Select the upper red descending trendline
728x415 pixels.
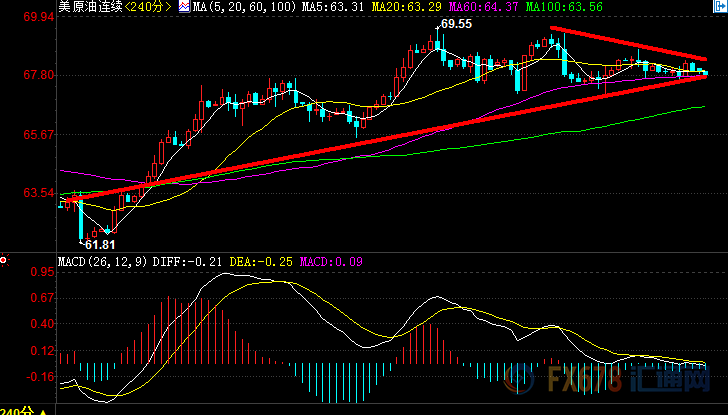630,44
